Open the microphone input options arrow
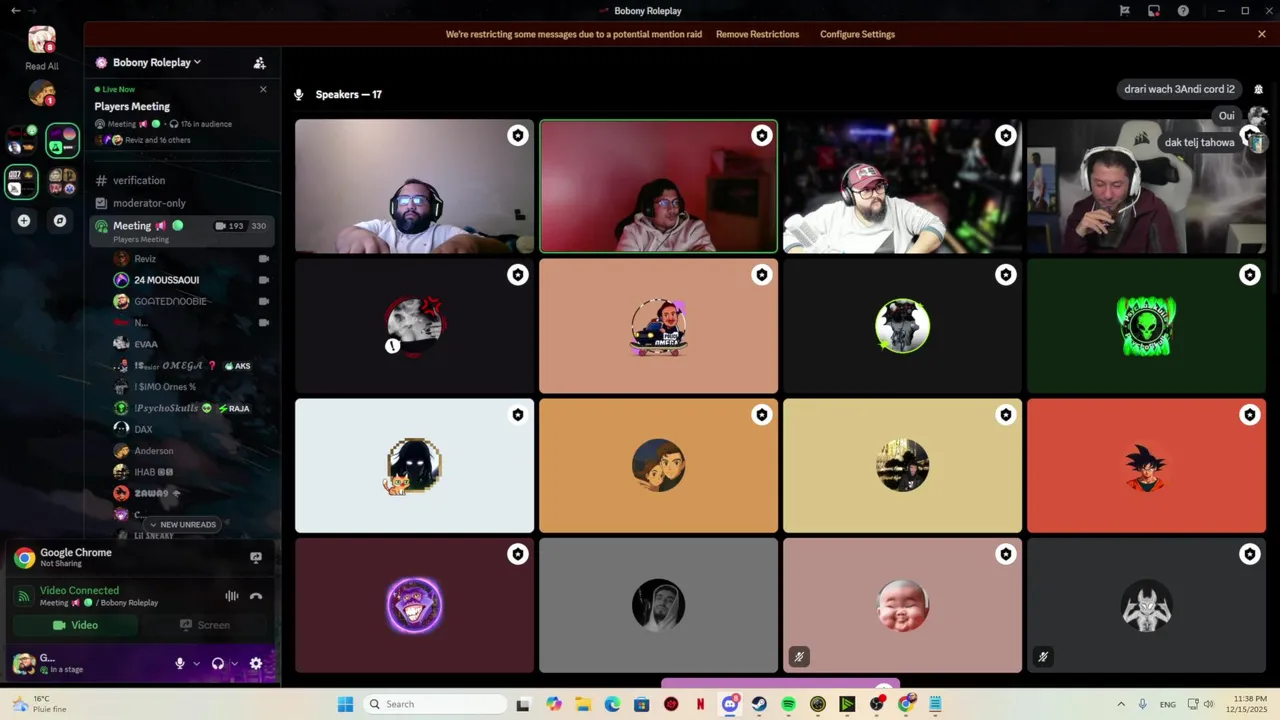 [x=196, y=663]
